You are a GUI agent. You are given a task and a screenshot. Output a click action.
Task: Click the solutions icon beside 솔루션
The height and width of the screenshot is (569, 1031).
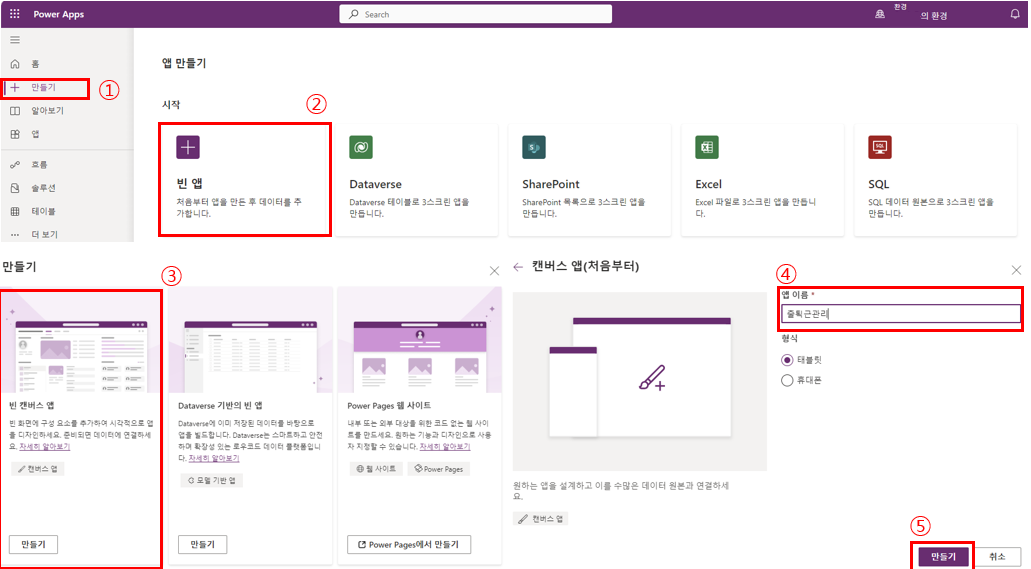pyautogui.click(x=15, y=188)
